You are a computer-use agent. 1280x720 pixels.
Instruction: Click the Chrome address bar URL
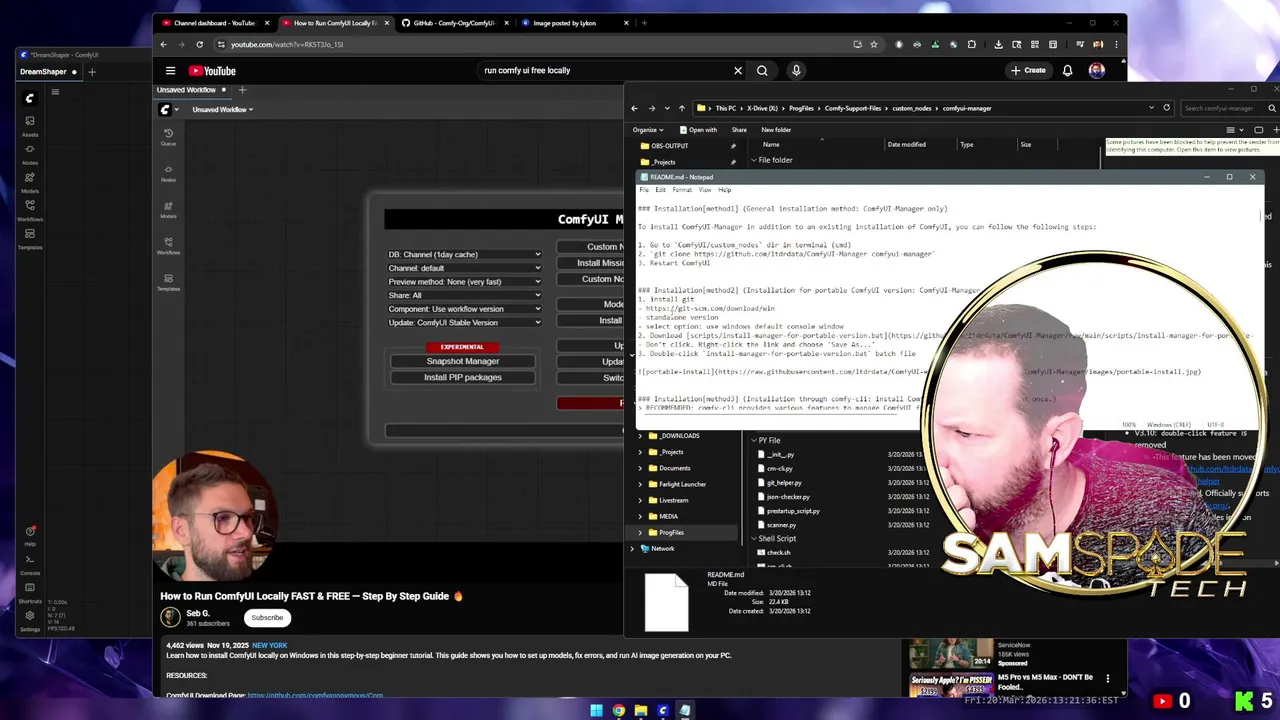[287, 44]
